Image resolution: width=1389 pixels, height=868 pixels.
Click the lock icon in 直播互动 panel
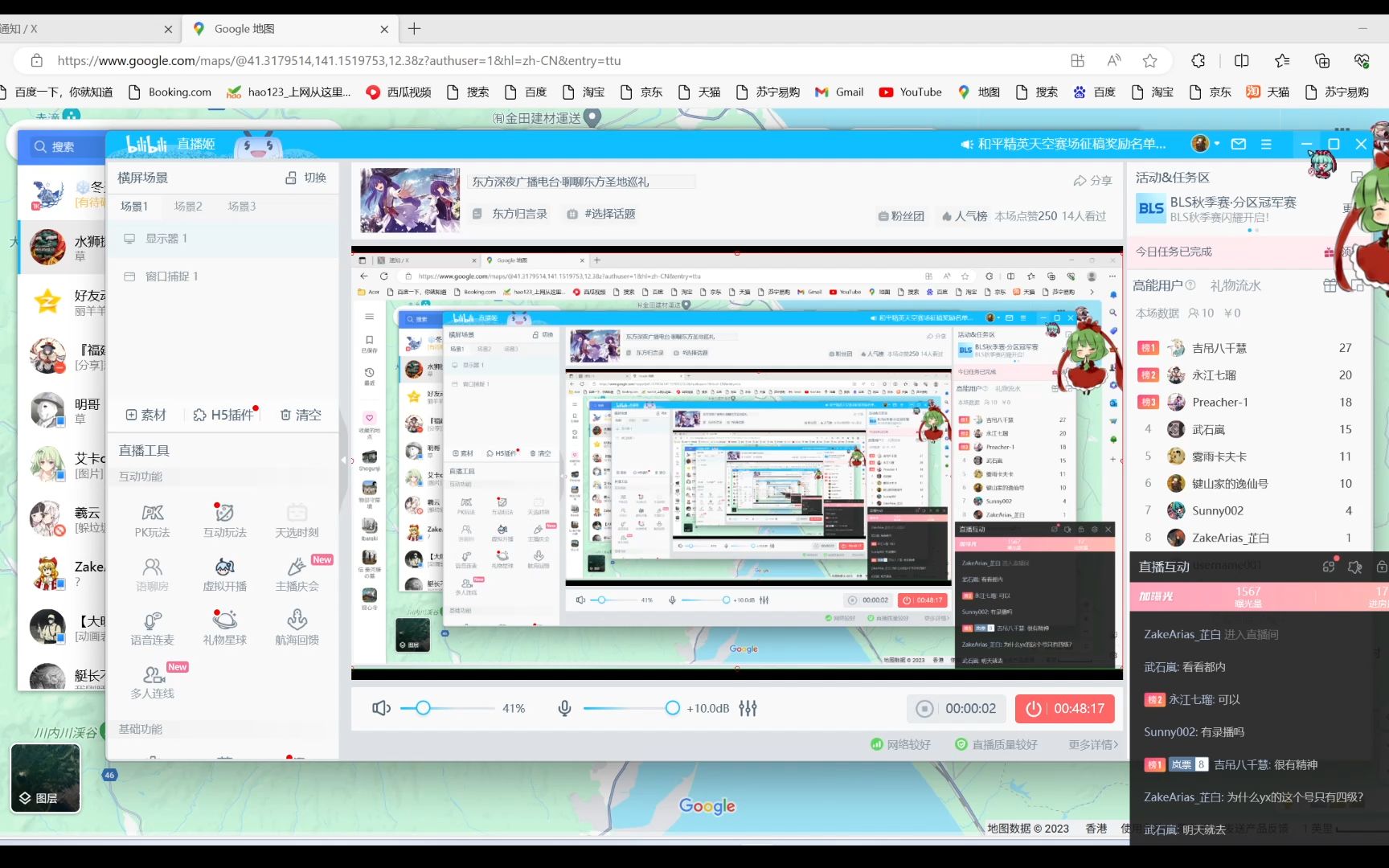tap(1382, 567)
